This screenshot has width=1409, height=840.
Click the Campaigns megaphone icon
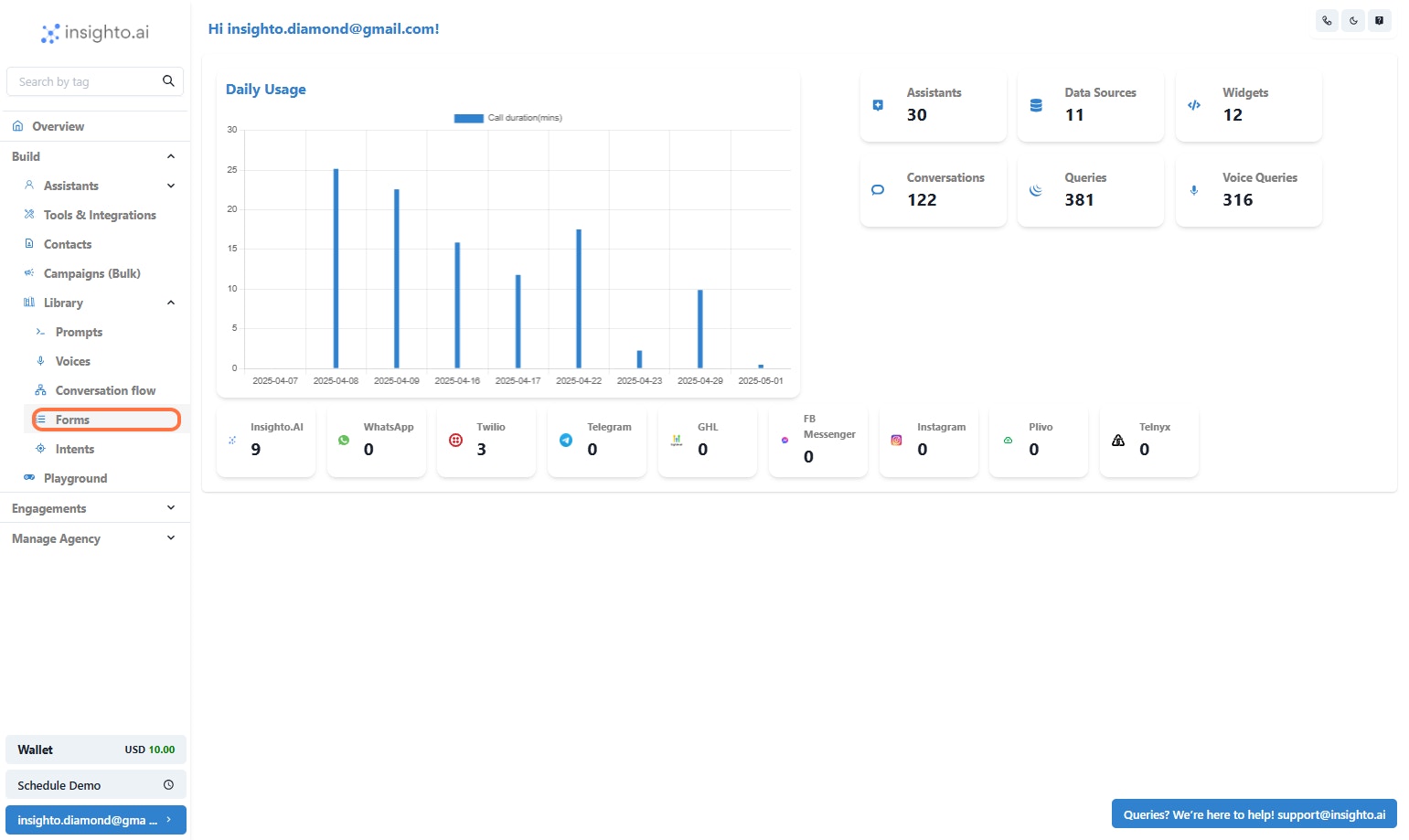(29, 273)
